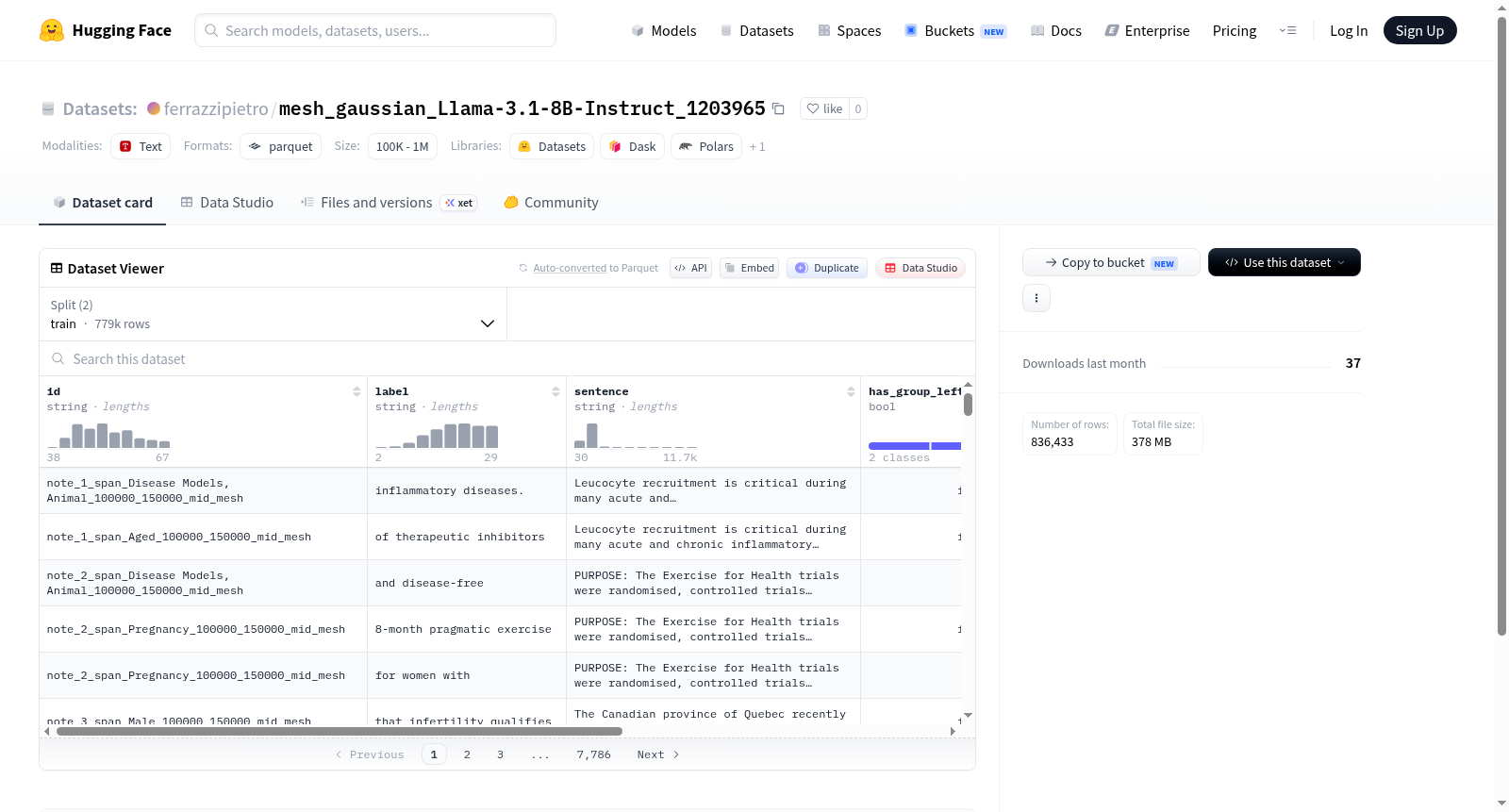Open Docs in top navigation
This screenshot has width=1509, height=812.
pyautogui.click(x=1056, y=30)
